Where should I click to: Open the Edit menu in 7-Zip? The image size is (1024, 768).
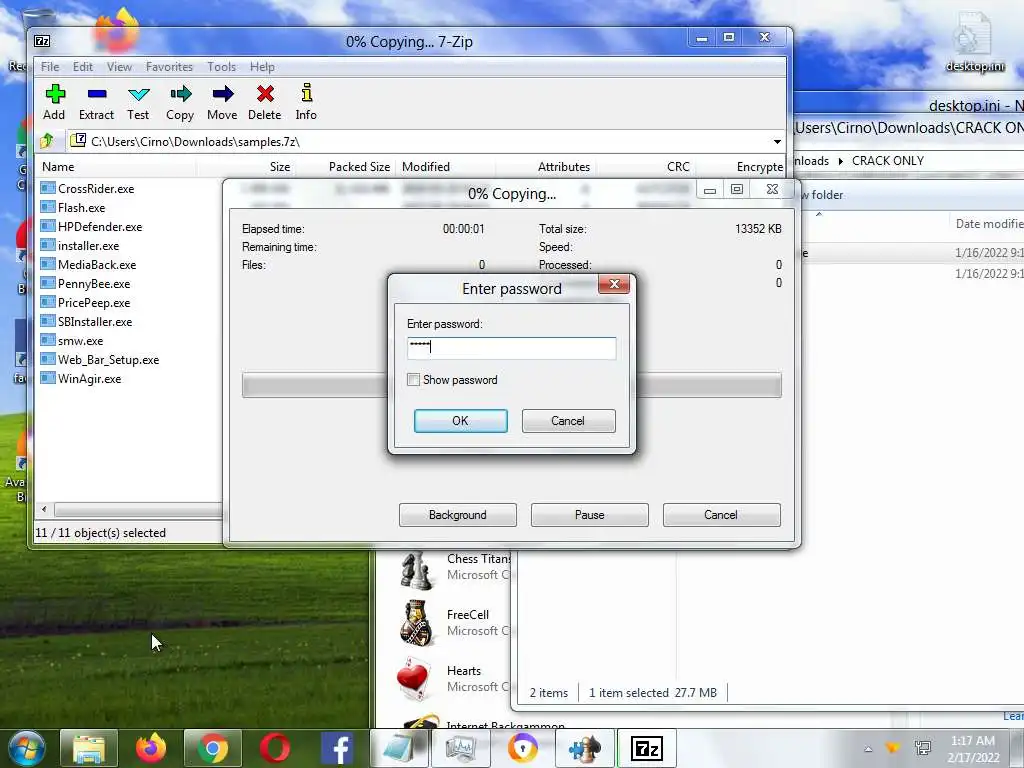coord(82,67)
